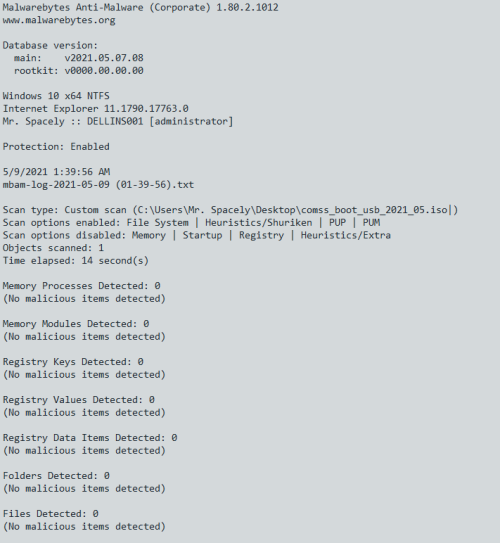500x543 pixels.
Task: Click the Registry Keys Detected: 0 line
Action: point(73,362)
